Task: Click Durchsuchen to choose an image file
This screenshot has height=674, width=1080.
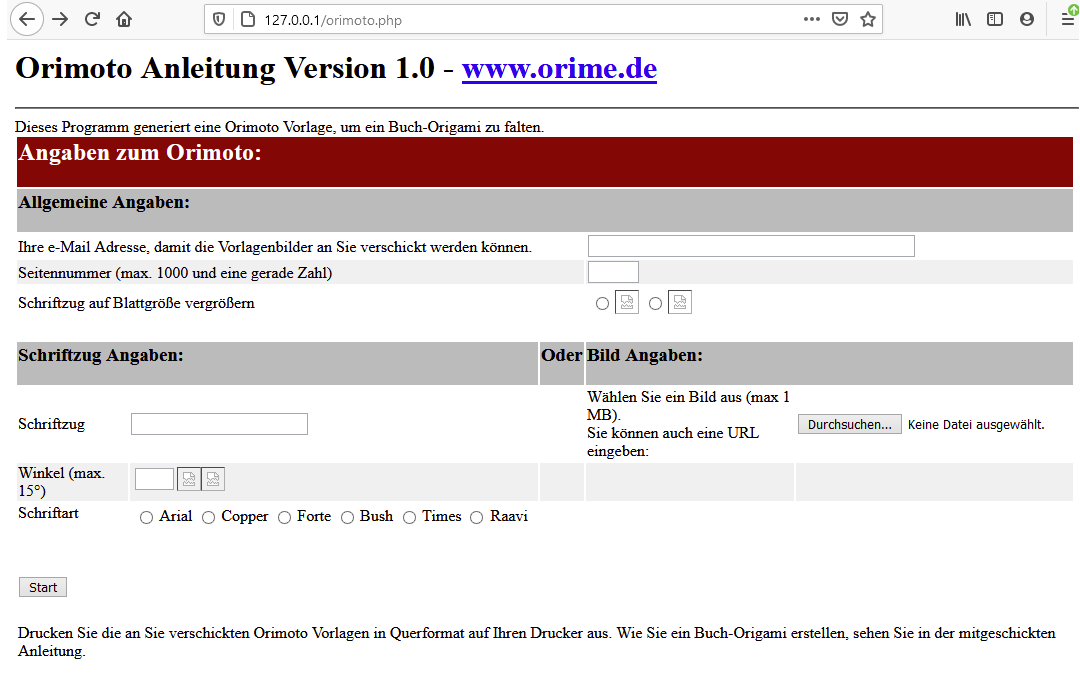Action: [849, 424]
